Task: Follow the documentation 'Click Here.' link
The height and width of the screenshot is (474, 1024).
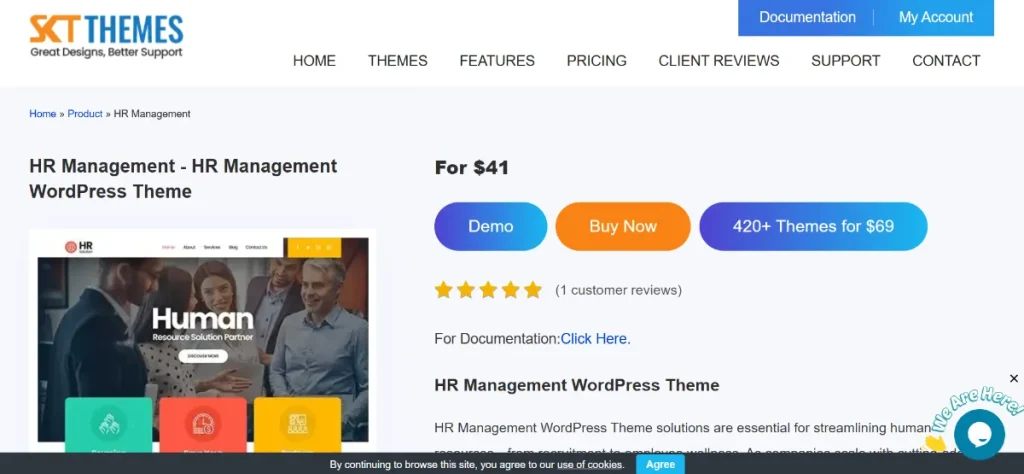Action: [596, 339]
